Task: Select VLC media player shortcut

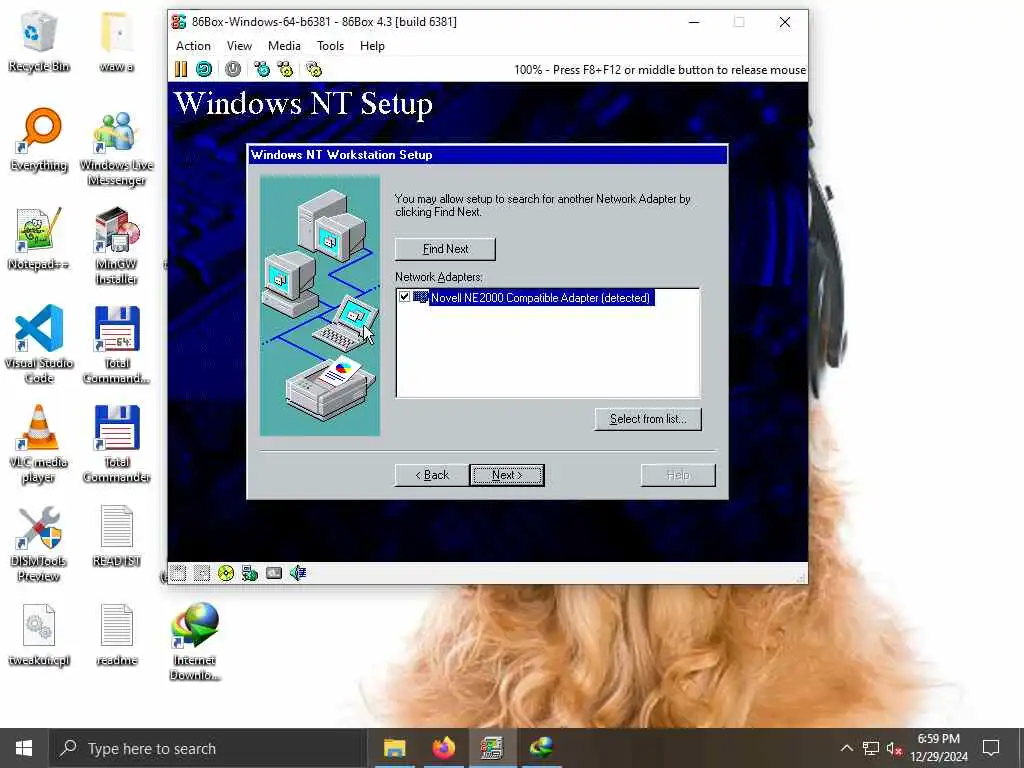Action: (39, 444)
